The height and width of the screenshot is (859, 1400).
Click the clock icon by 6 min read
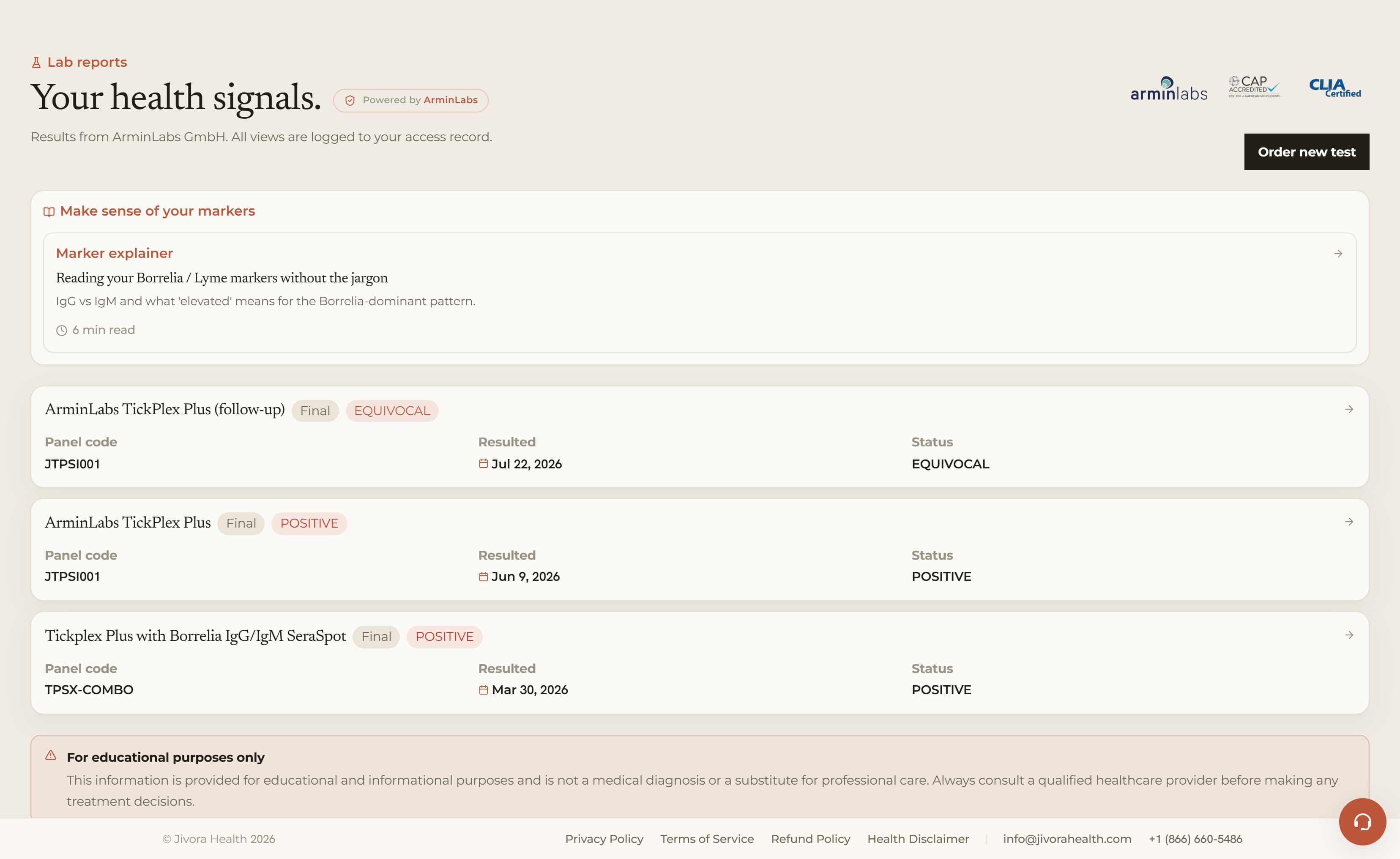[61, 331]
